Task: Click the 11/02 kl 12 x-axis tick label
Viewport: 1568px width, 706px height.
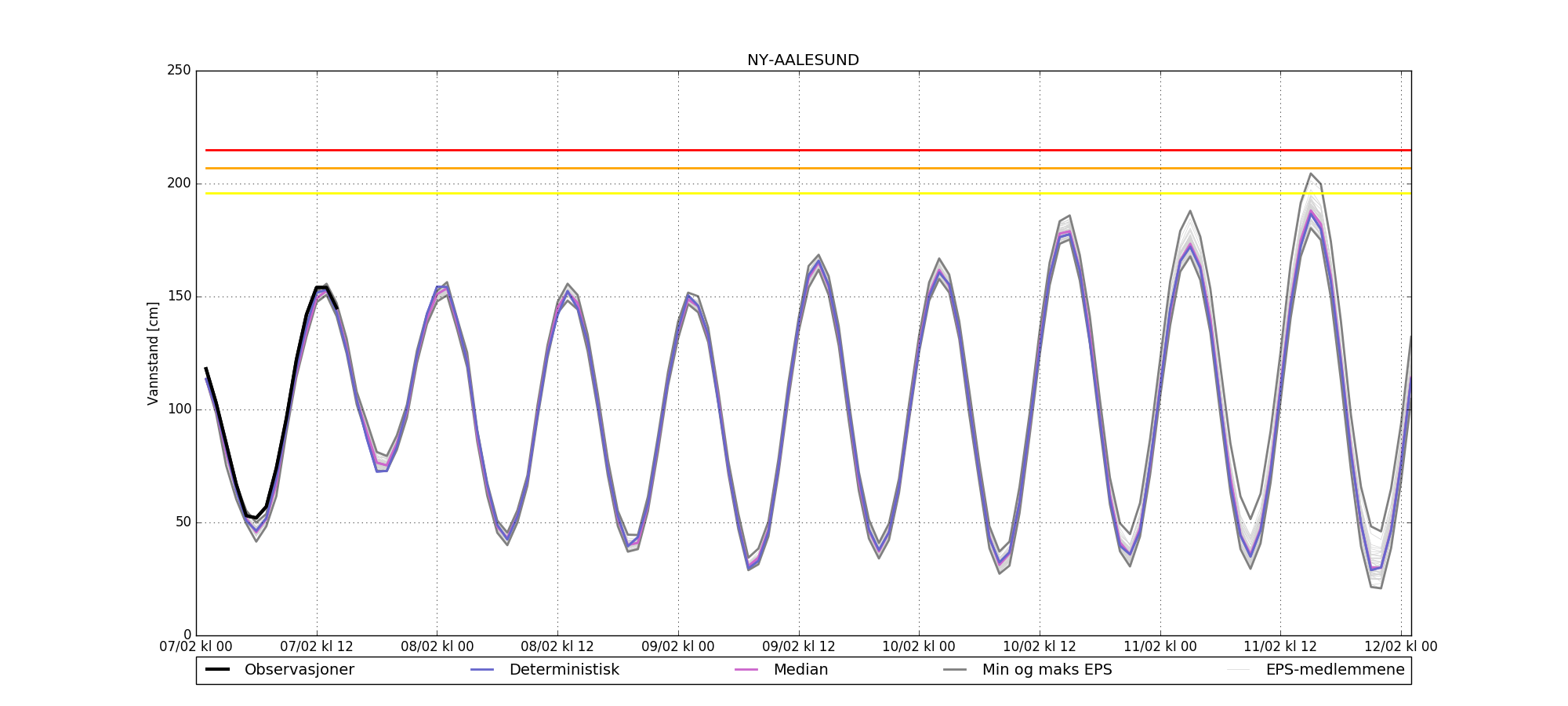Action: [x=1280, y=647]
